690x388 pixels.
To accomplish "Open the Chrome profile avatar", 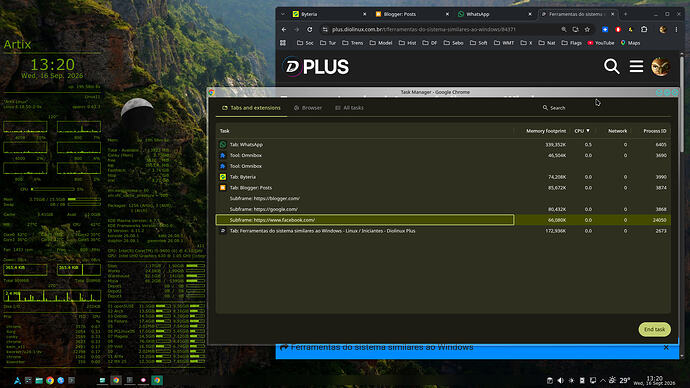I will point(663,29).
